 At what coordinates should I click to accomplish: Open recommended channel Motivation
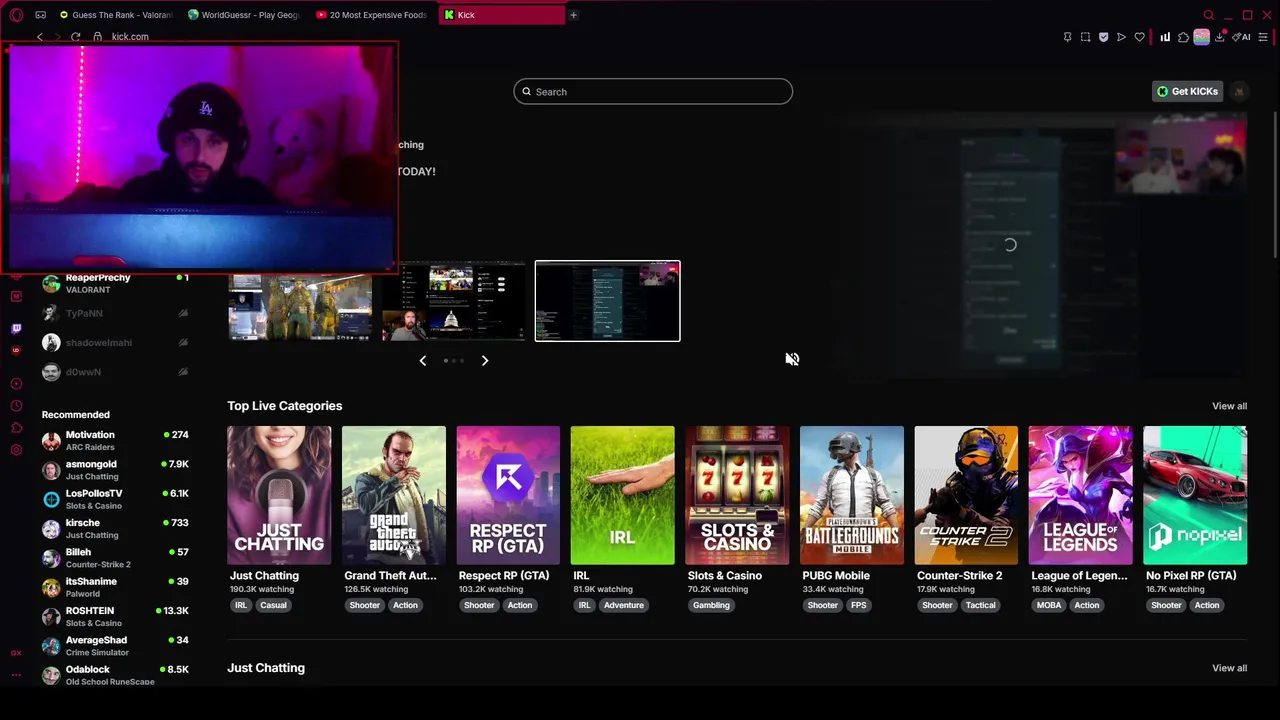click(115, 441)
